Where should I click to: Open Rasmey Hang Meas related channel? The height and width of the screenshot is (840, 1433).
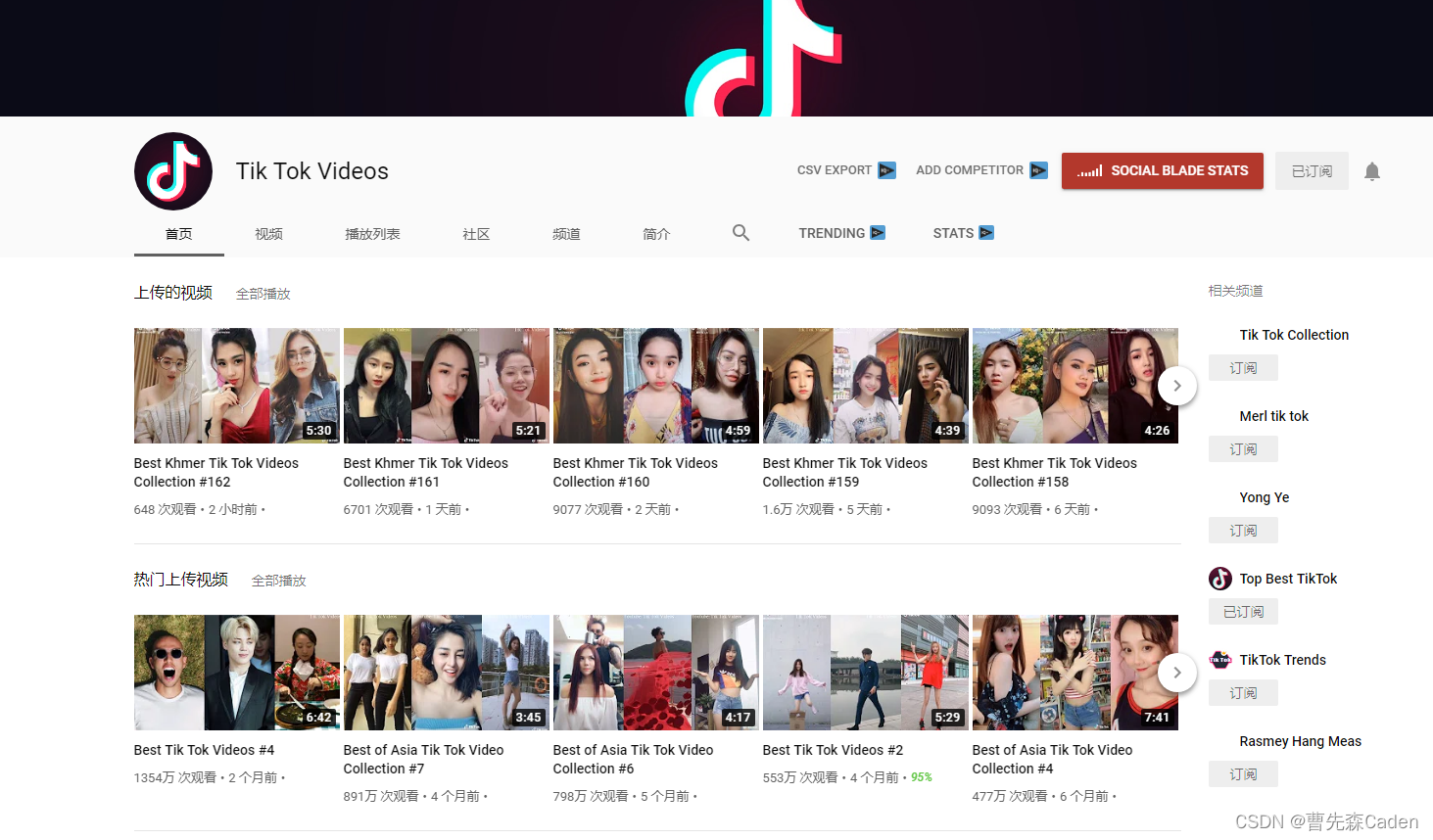(1300, 741)
